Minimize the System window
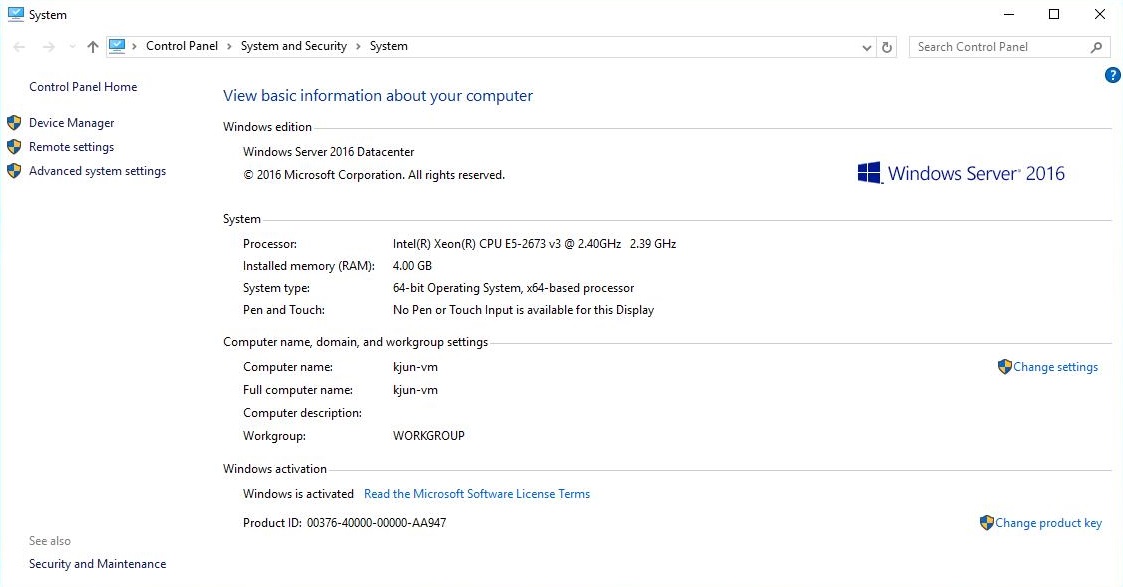1123x587 pixels. (1009, 14)
